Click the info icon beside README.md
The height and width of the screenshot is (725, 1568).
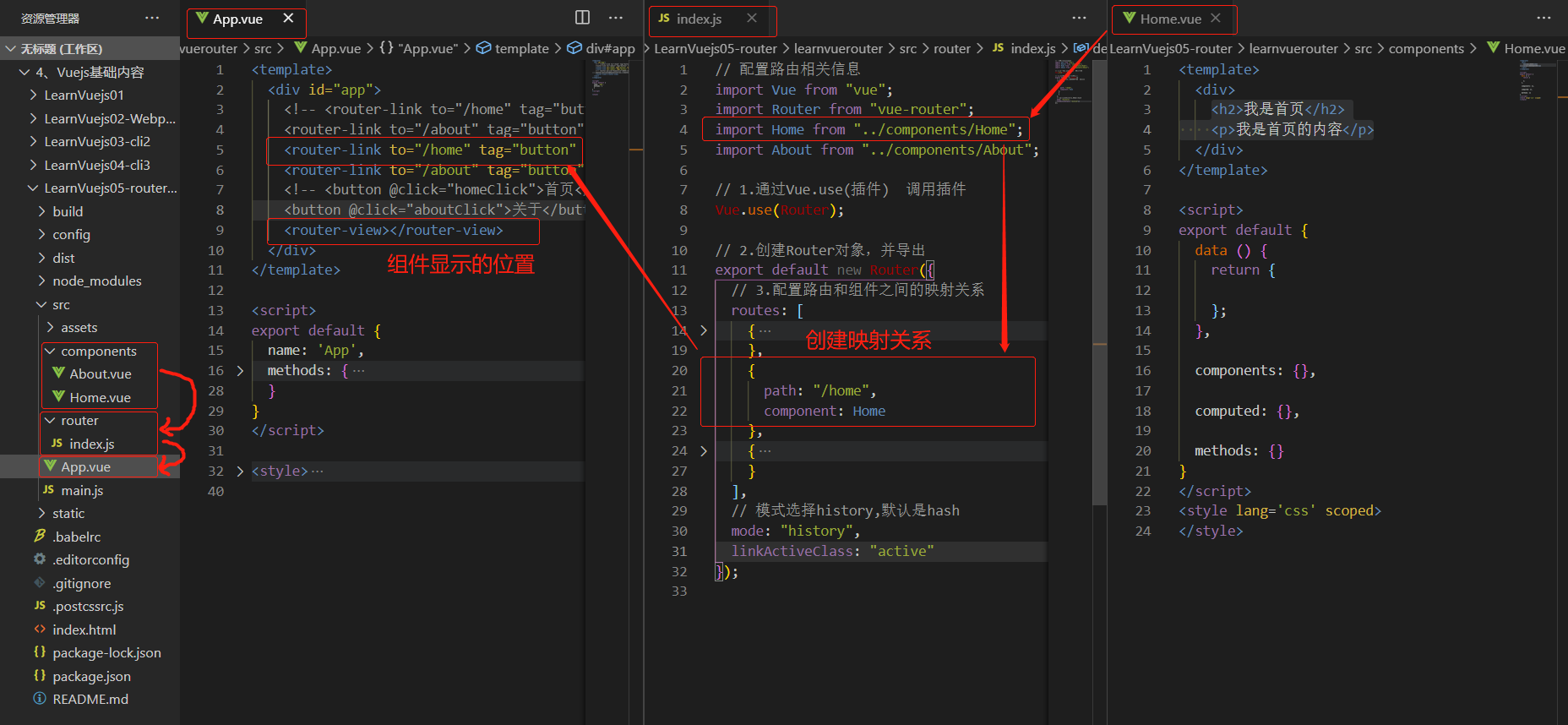pyautogui.click(x=40, y=699)
